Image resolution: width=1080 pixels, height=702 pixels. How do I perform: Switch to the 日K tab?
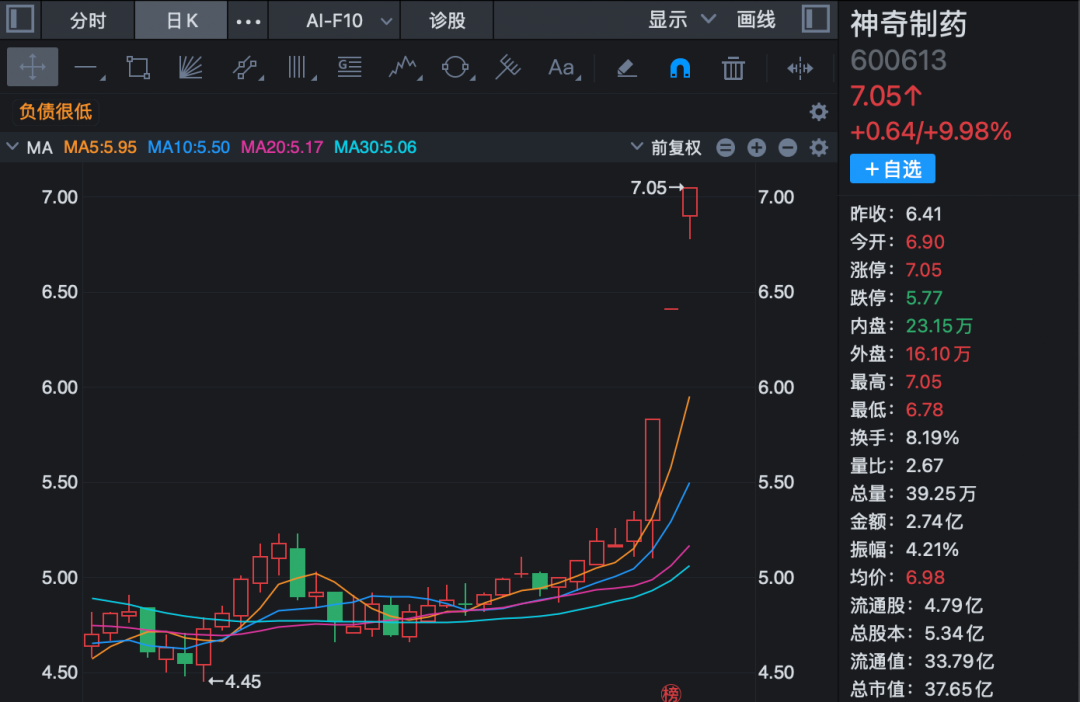coord(181,20)
